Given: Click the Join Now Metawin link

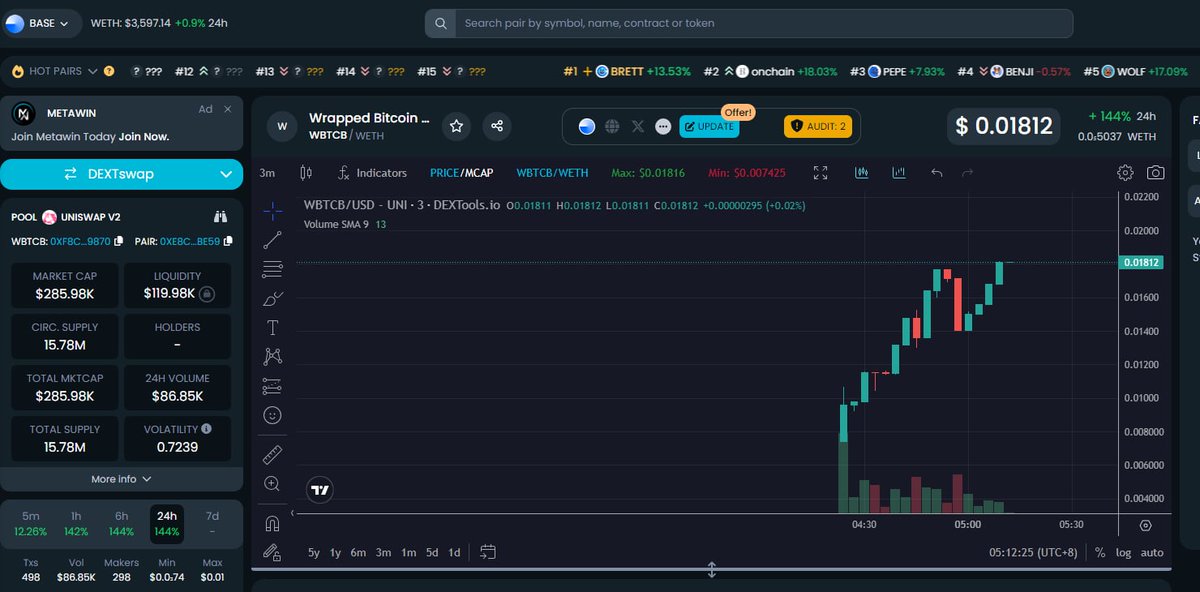Looking at the screenshot, I should tap(144, 137).
